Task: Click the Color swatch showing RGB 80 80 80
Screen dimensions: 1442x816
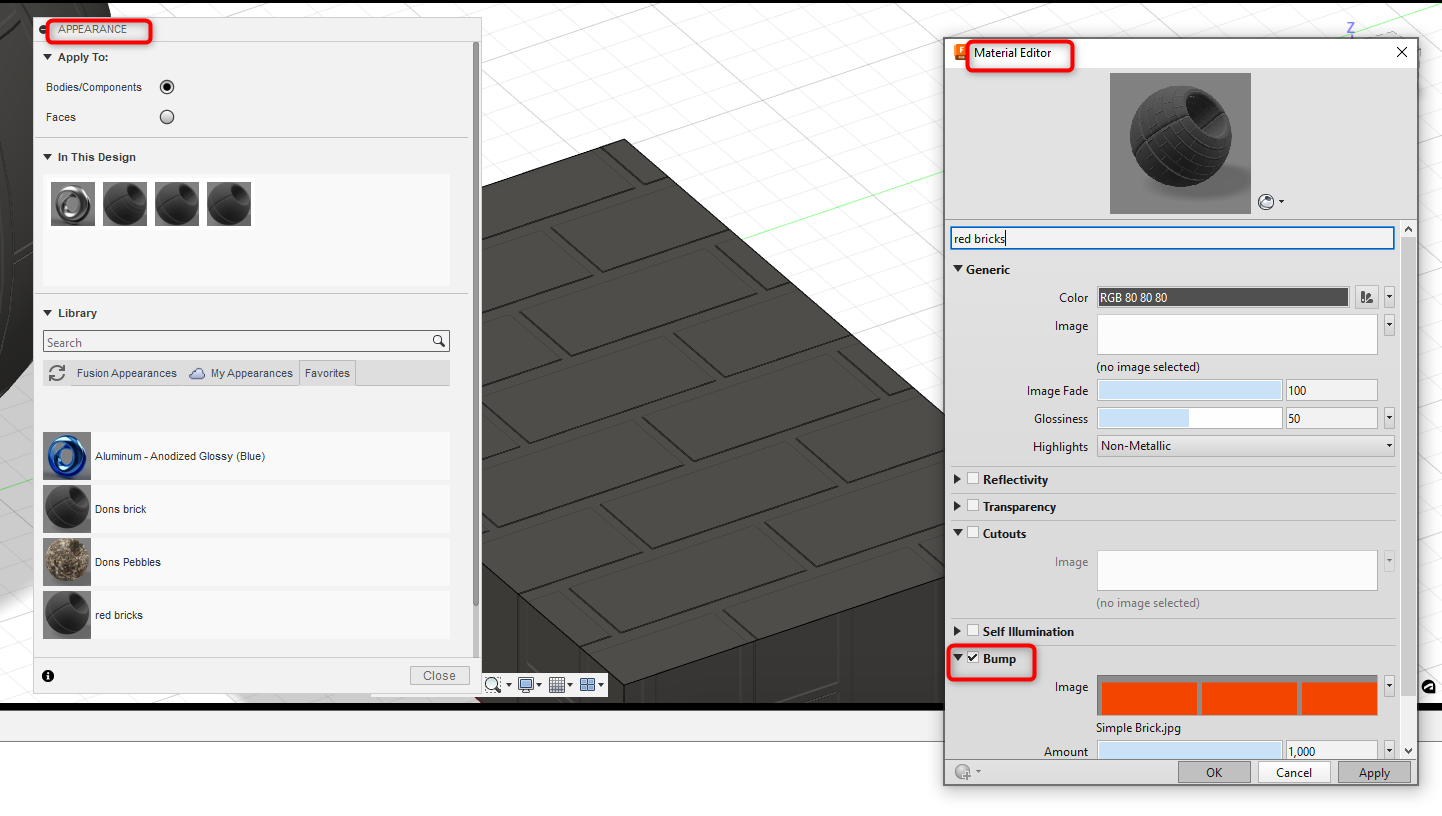Action: point(1222,297)
